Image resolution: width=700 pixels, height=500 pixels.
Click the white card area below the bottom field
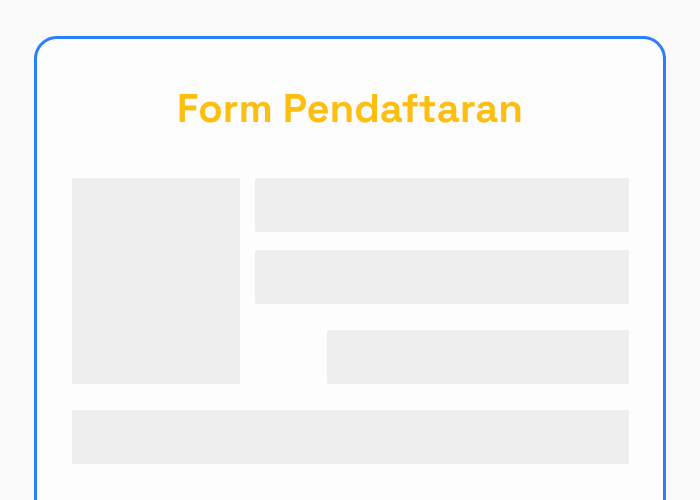[350, 482]
